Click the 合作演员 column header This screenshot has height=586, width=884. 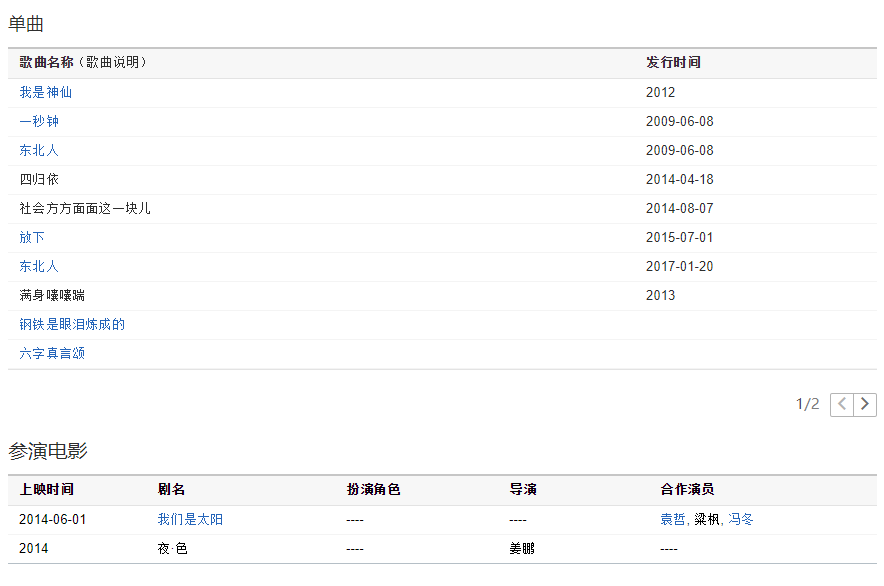tap(687, 489)
